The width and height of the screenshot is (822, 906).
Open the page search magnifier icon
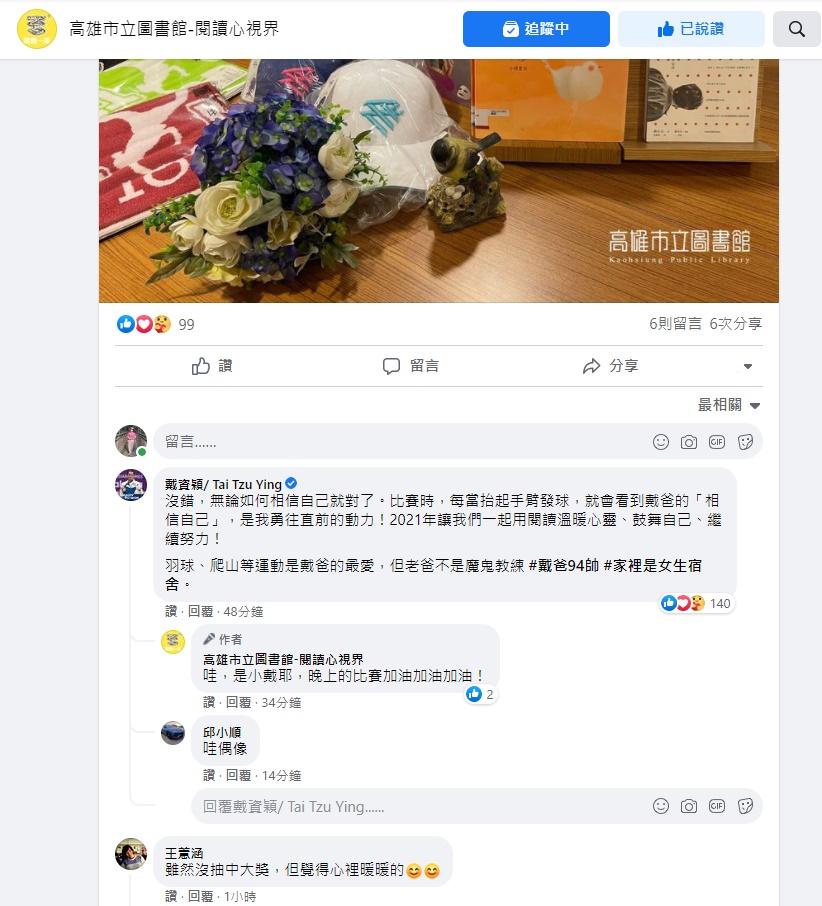[797, 29]
